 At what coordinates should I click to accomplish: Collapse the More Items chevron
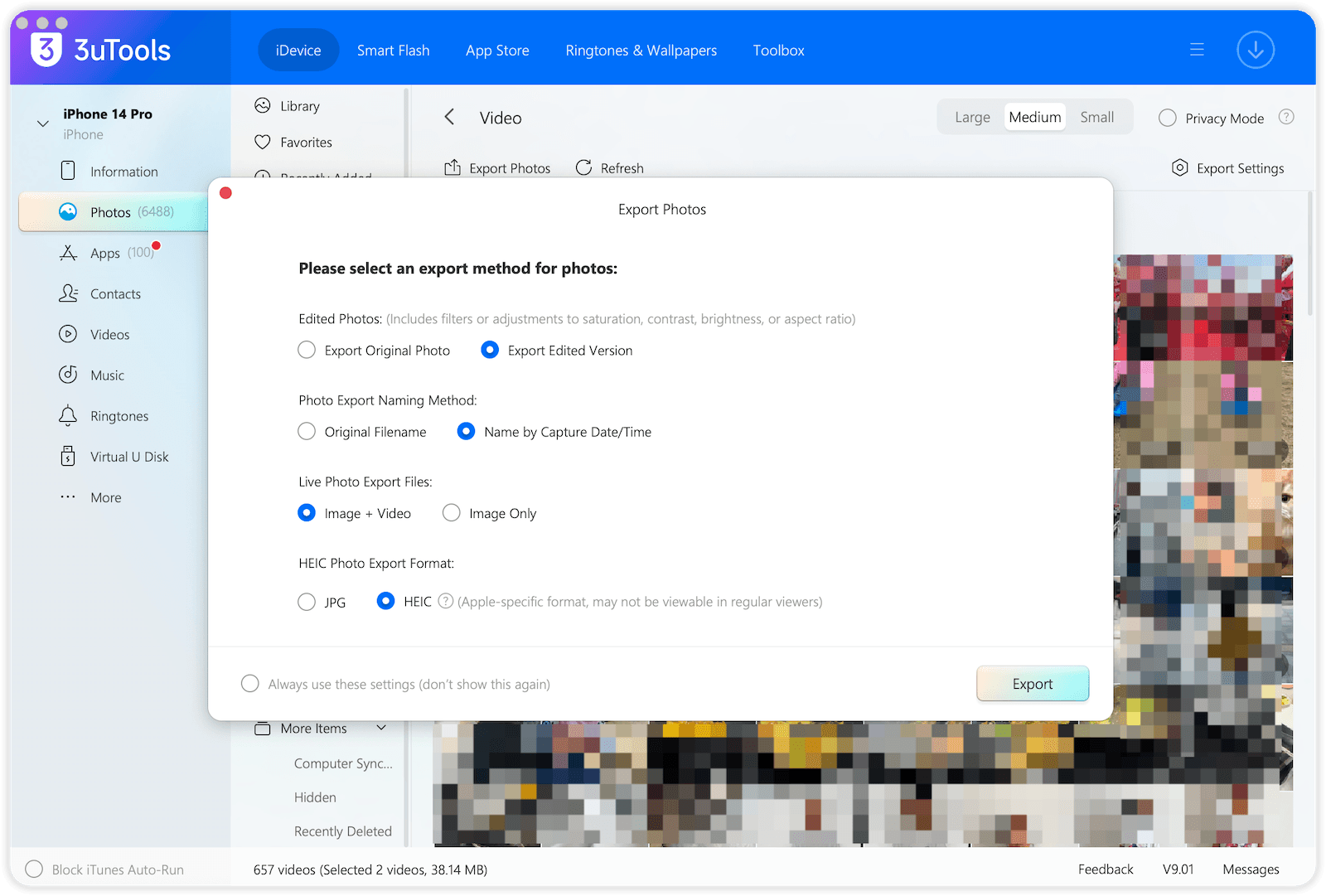[381, 728]
